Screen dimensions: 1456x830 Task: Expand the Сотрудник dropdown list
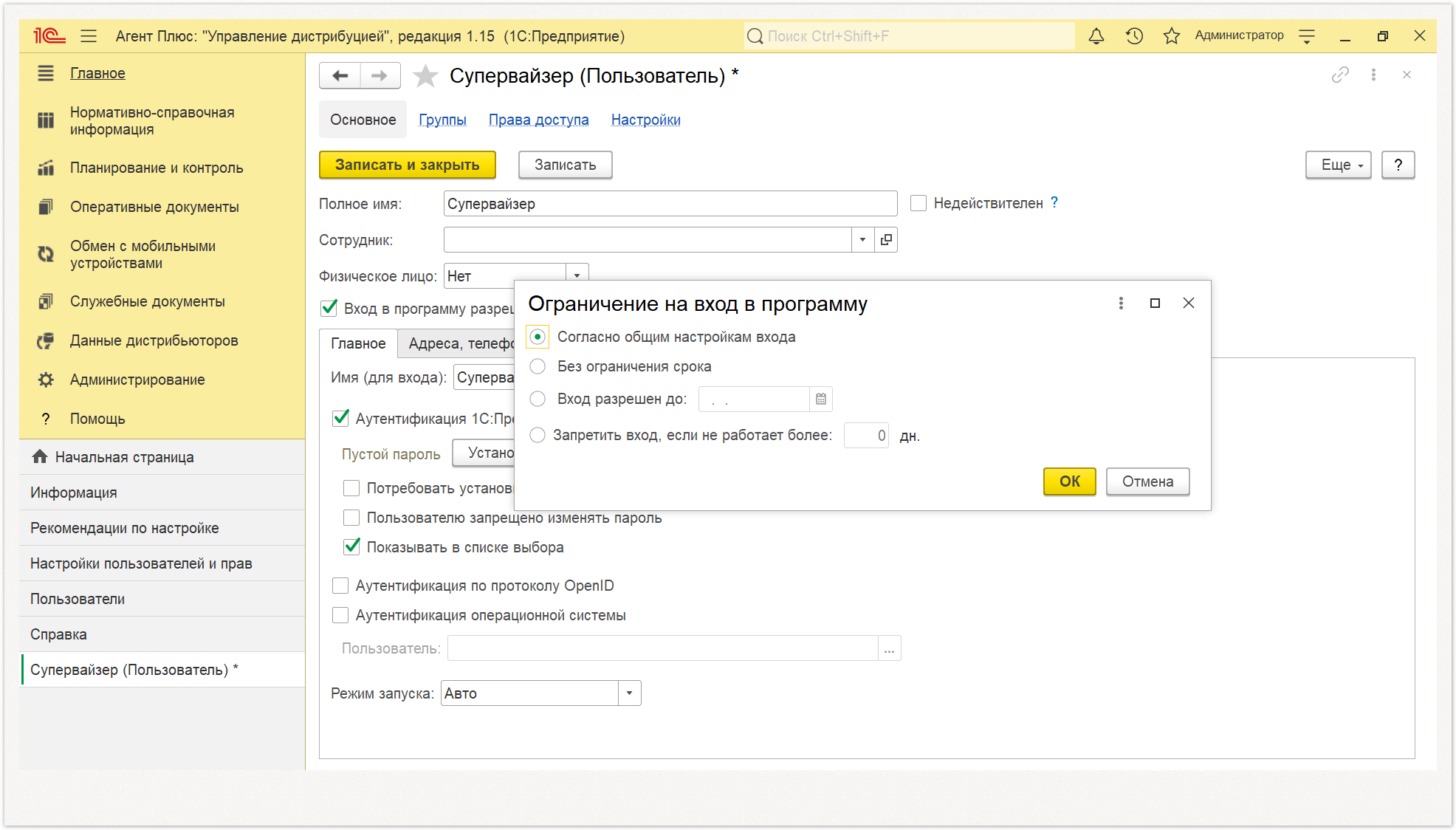click(862, 239)
